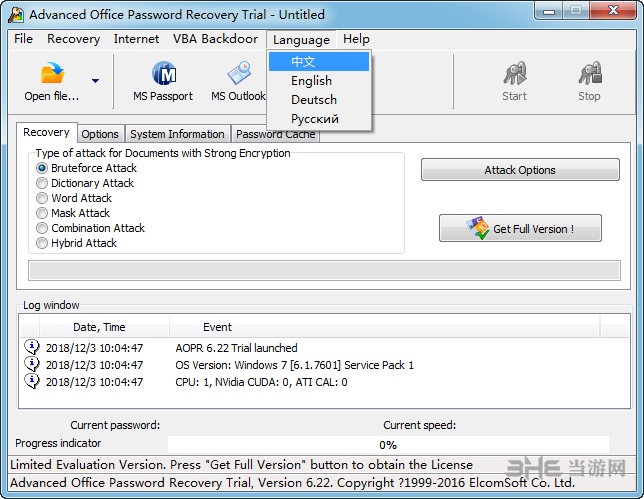This screenshot has height=499, width=644.
Task: Enable Hybrid Attack radio button
Action: click(x=42, y=243)
